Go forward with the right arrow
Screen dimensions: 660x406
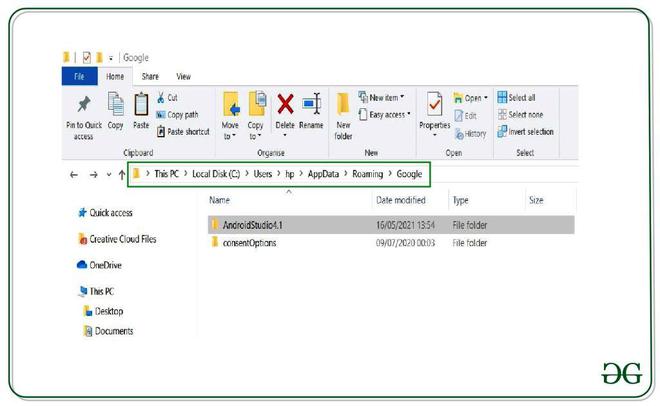pyautogui.click(x=93, y=175)
